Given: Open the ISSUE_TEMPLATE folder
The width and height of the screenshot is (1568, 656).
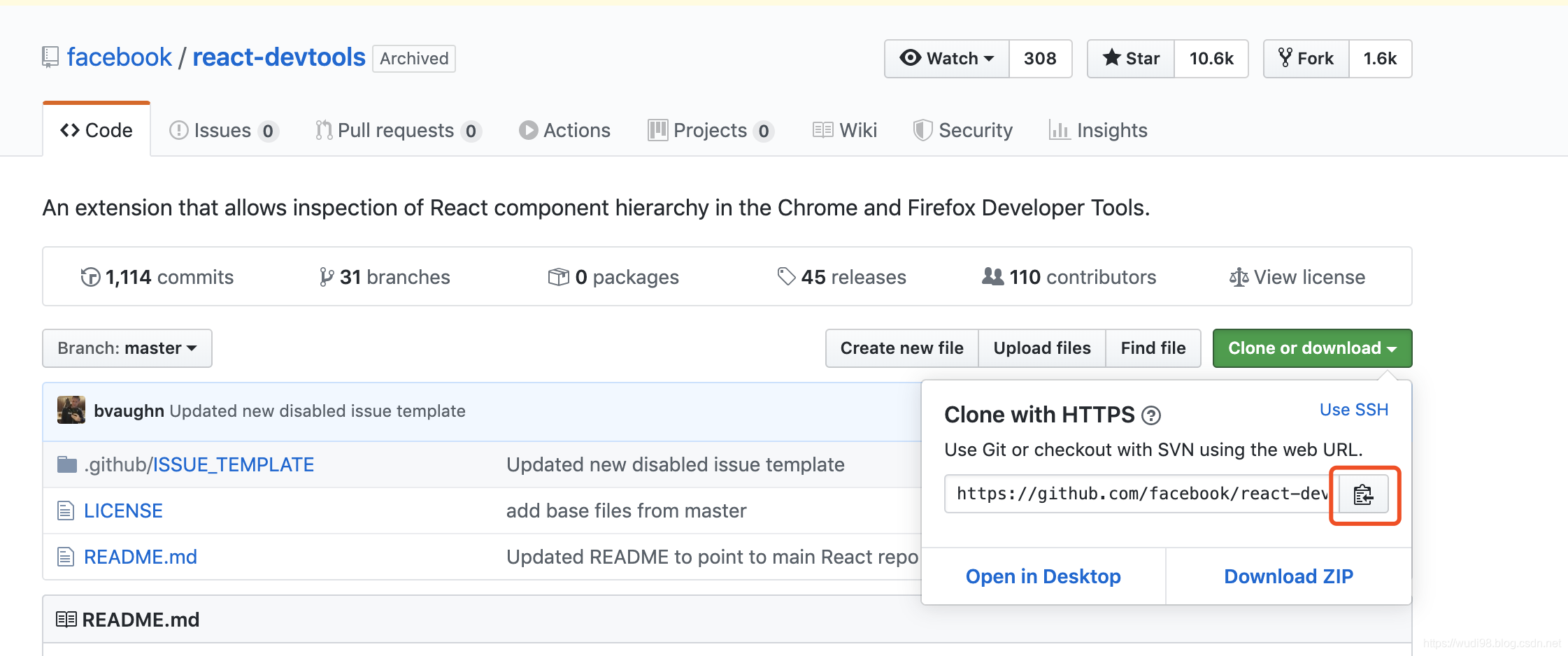Looking at the screenshot, I should pos(234,464).
